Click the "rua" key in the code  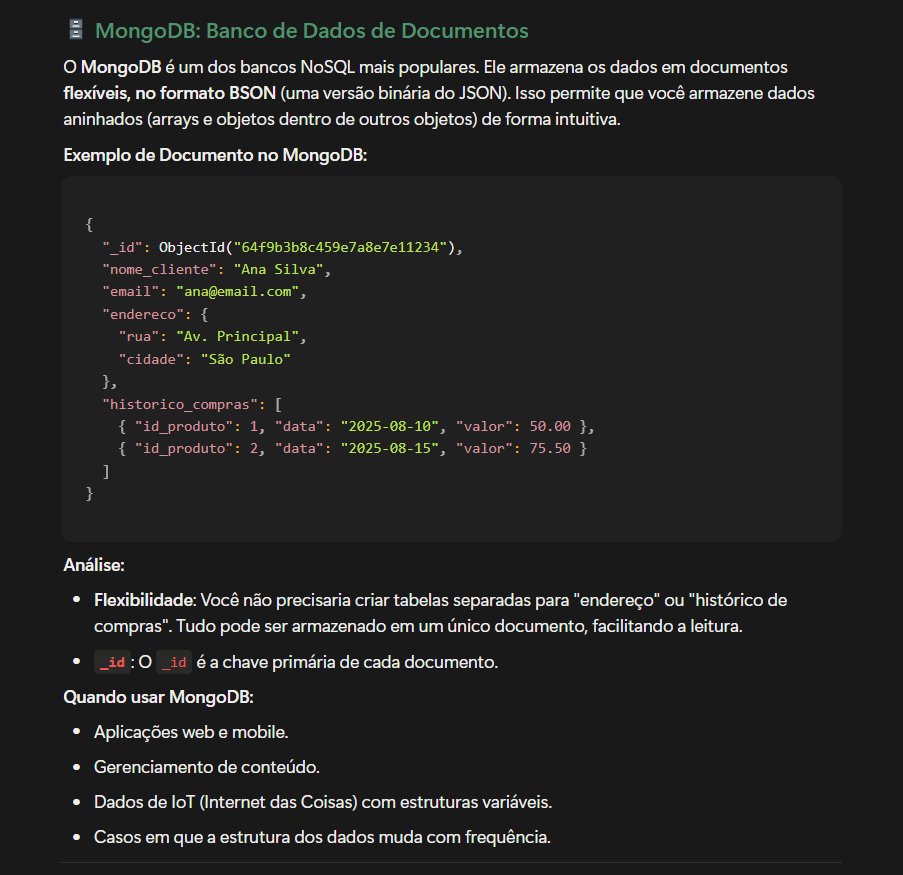point(138,336)
